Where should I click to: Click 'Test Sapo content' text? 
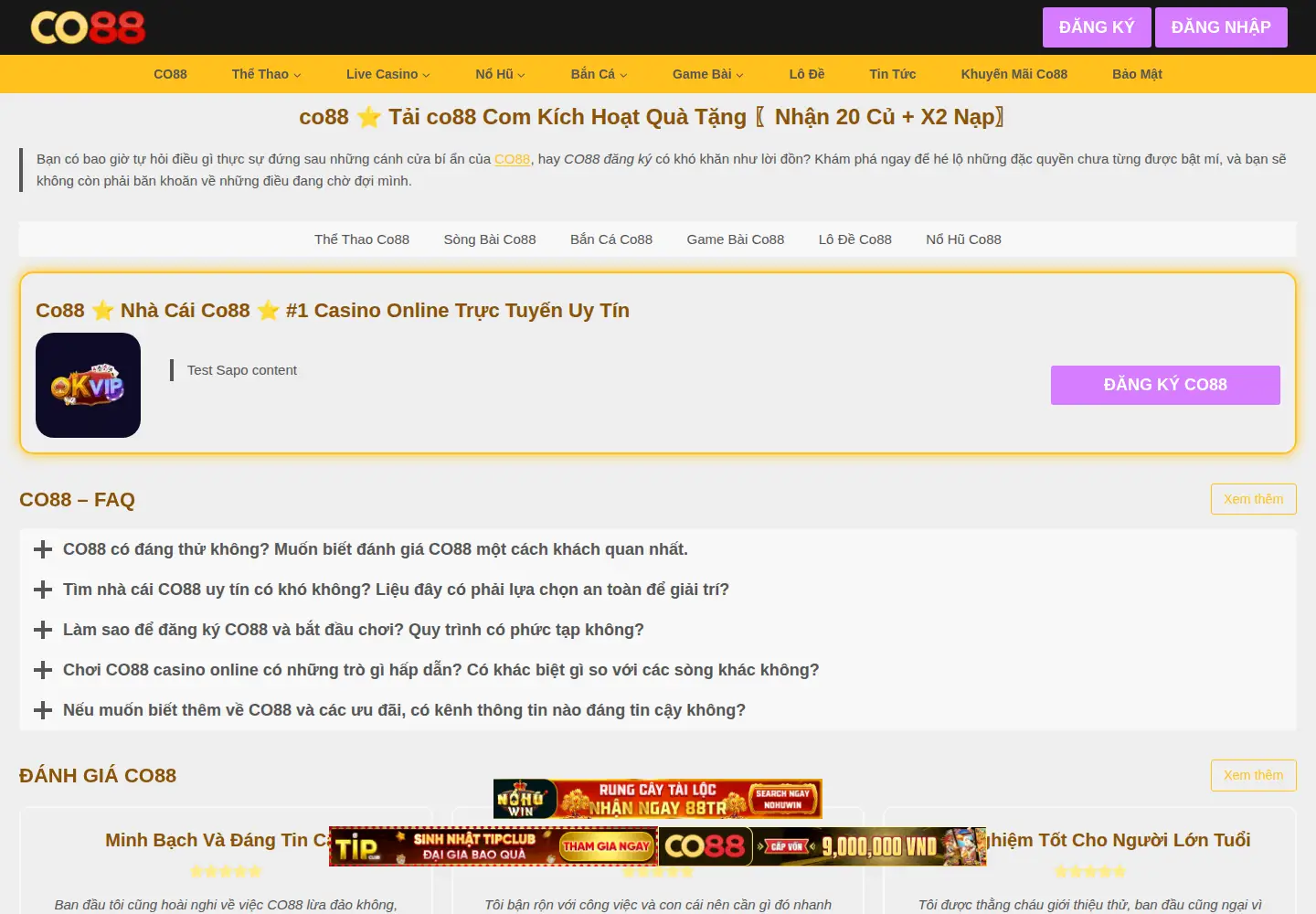tap(242, 370)
